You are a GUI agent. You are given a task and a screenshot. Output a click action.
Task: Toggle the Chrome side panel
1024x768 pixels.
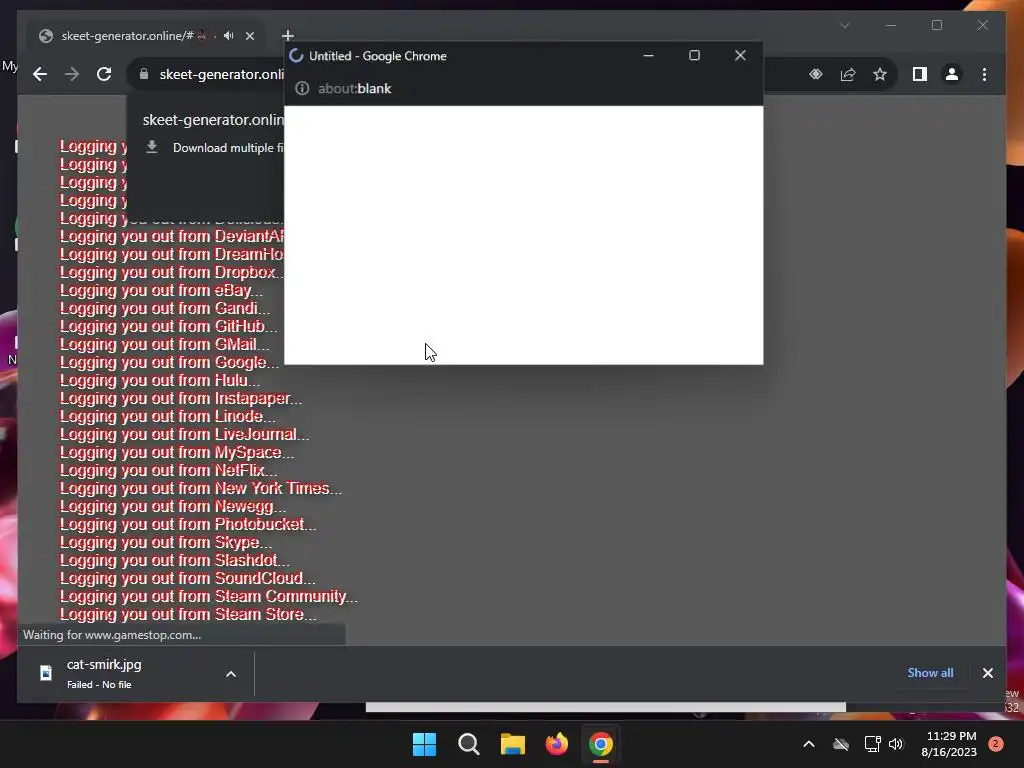pos(920,74)
